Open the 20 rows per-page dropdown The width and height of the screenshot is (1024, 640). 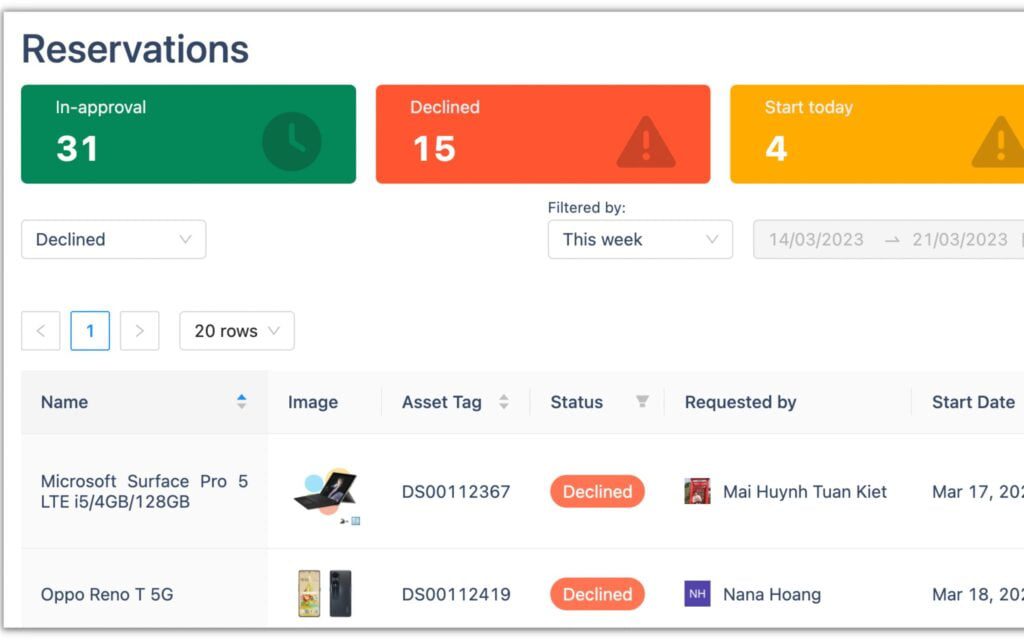point(236,330)
